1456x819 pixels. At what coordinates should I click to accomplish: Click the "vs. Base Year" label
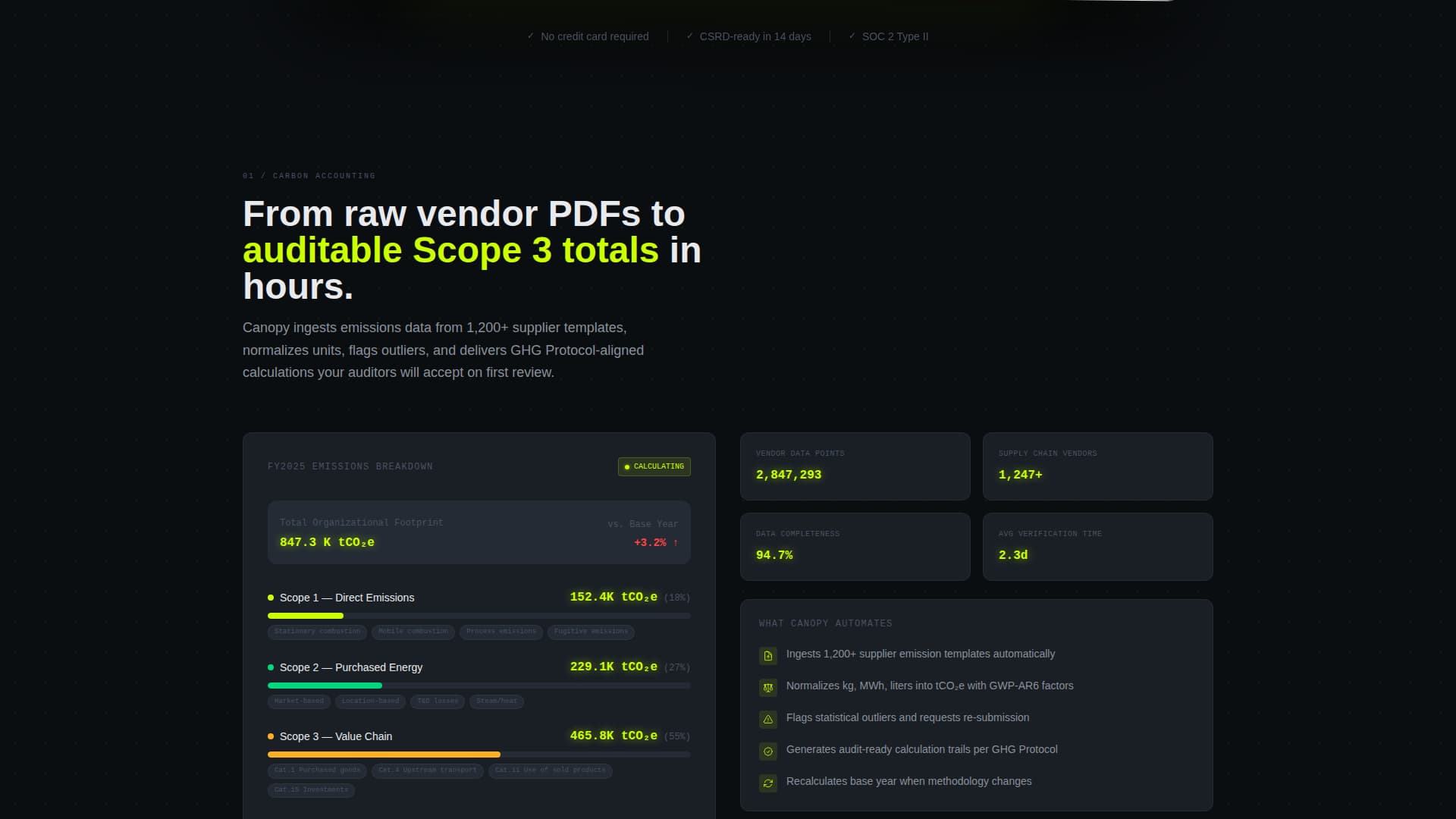point(643,524)
